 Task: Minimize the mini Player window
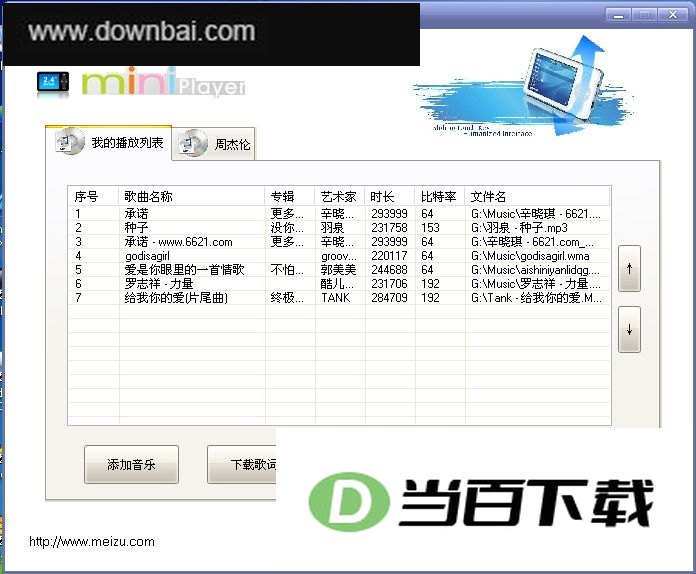[x=618, y=15]
